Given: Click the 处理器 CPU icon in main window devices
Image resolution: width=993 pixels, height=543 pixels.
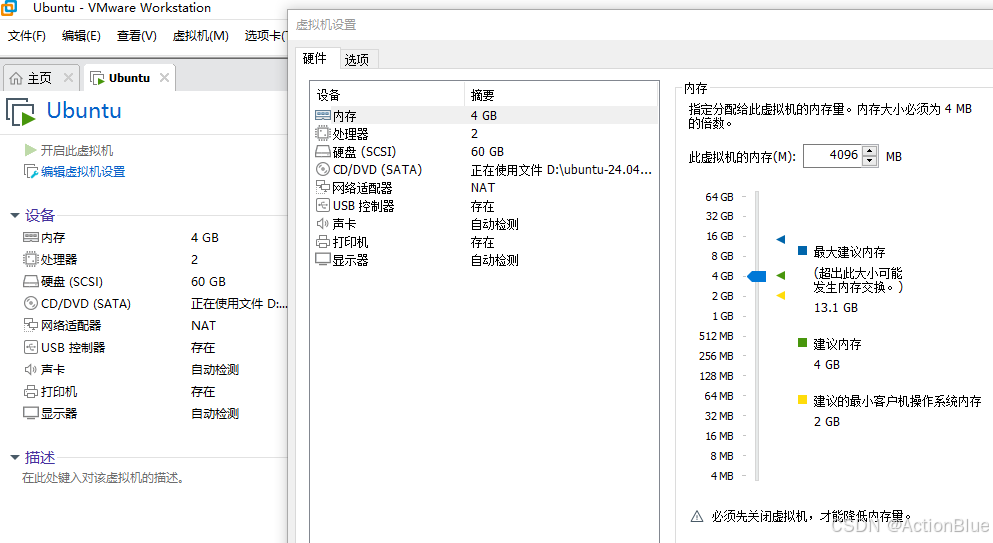Looking at the screenshot, I should click(x=30, y=259).
